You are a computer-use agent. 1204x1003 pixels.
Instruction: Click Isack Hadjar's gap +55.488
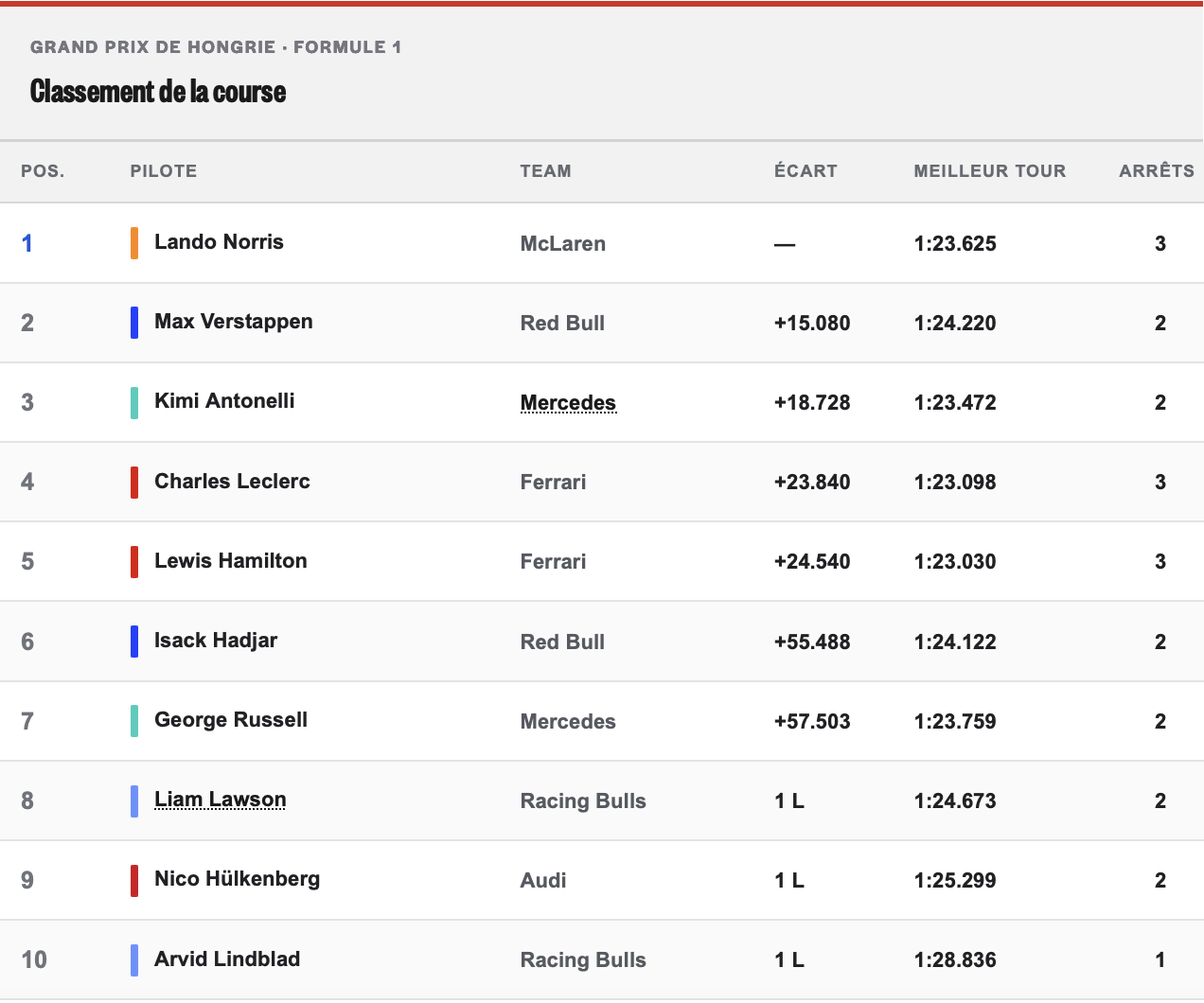pyautogui.click(x=812, y=642)
